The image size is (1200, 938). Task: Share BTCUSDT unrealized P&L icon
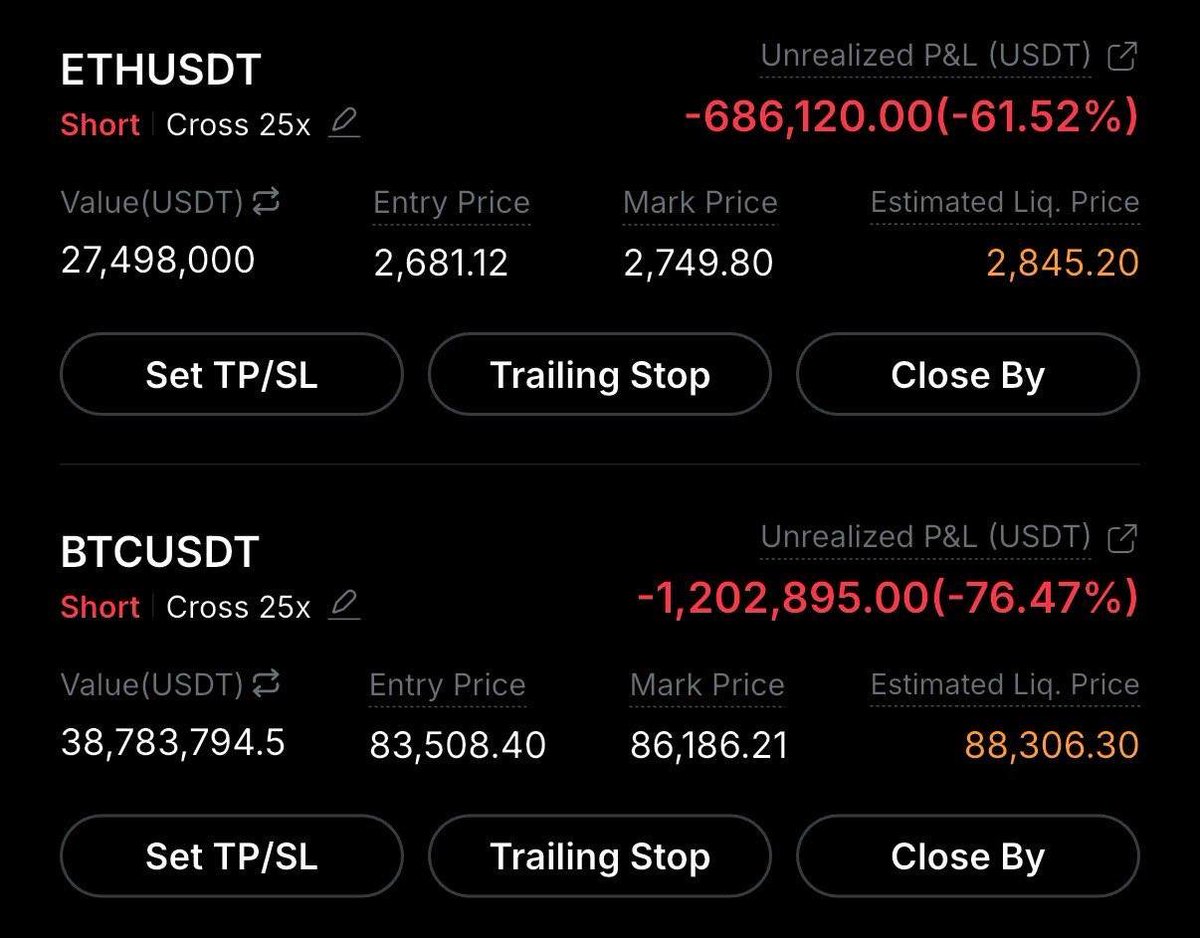coord(1123,538)
